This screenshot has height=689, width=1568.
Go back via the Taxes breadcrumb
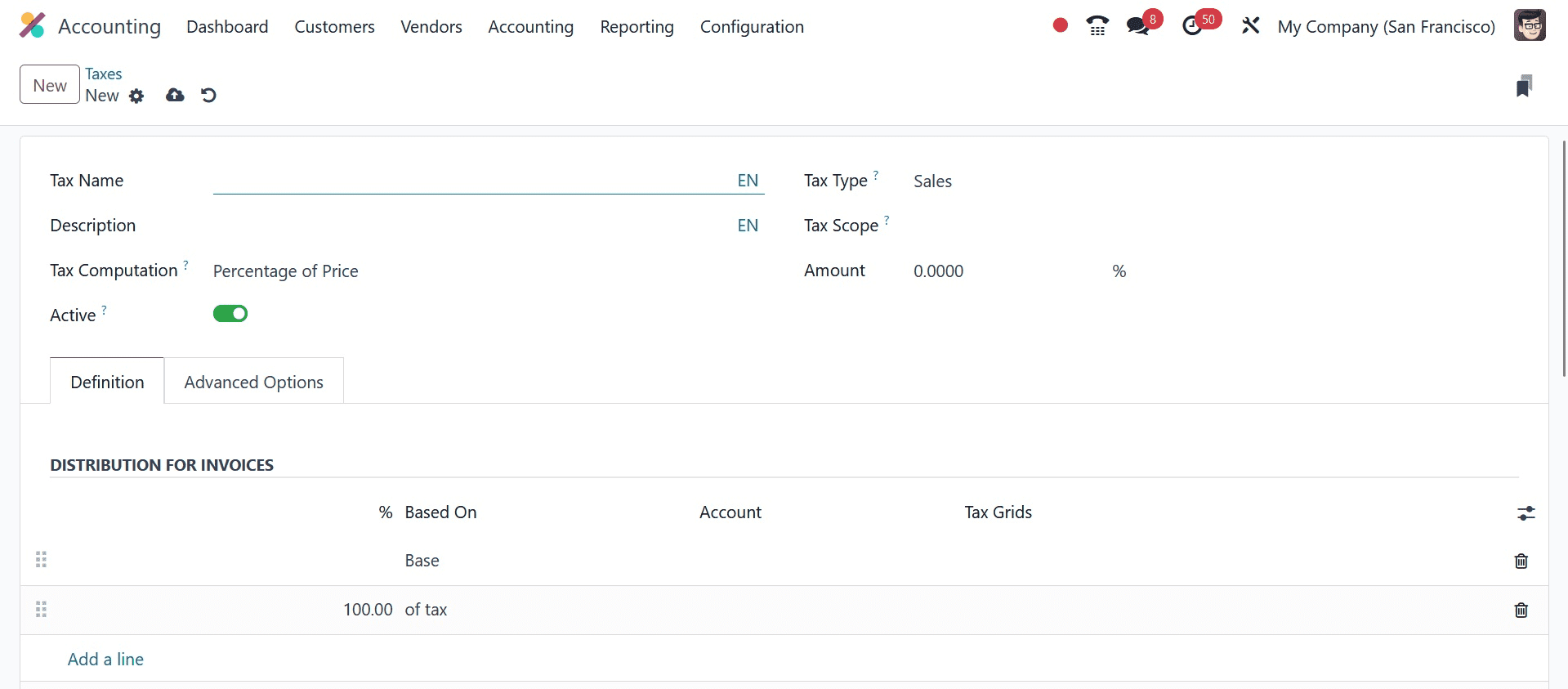[104, 74]
